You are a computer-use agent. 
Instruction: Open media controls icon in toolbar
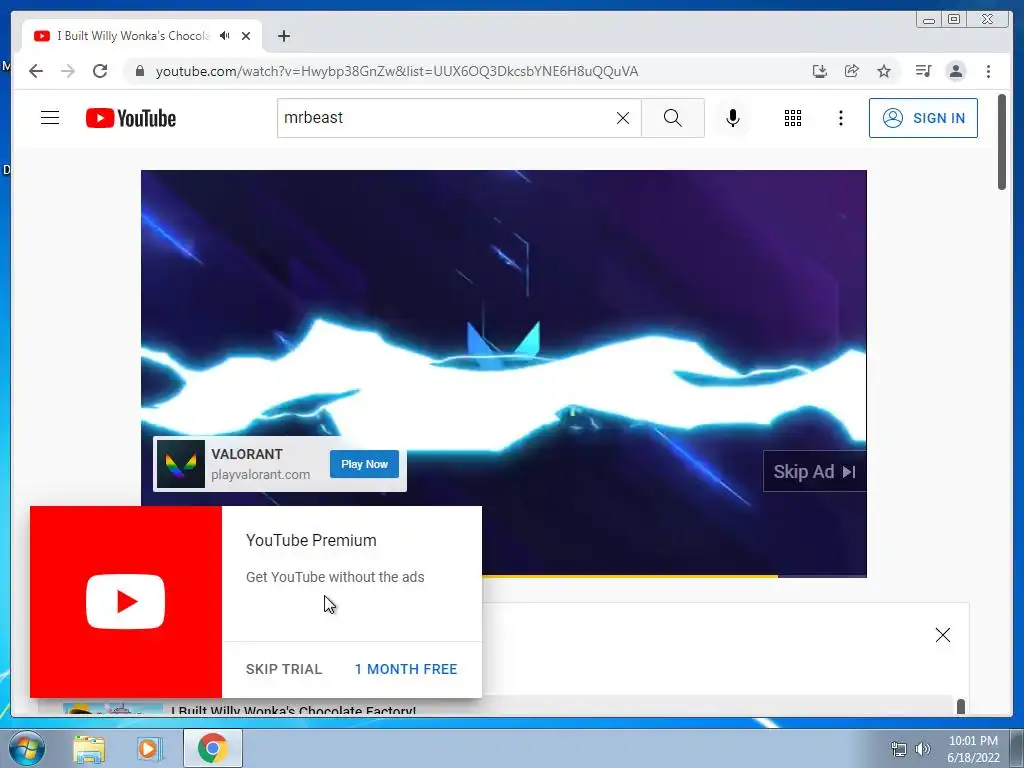click(x=923, y=71)
